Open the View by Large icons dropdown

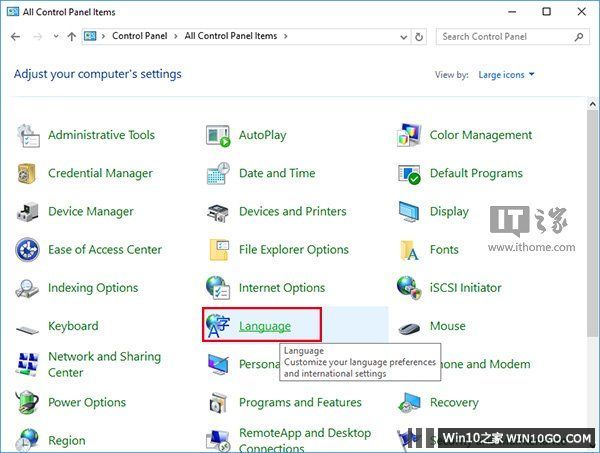pos(506,75)
